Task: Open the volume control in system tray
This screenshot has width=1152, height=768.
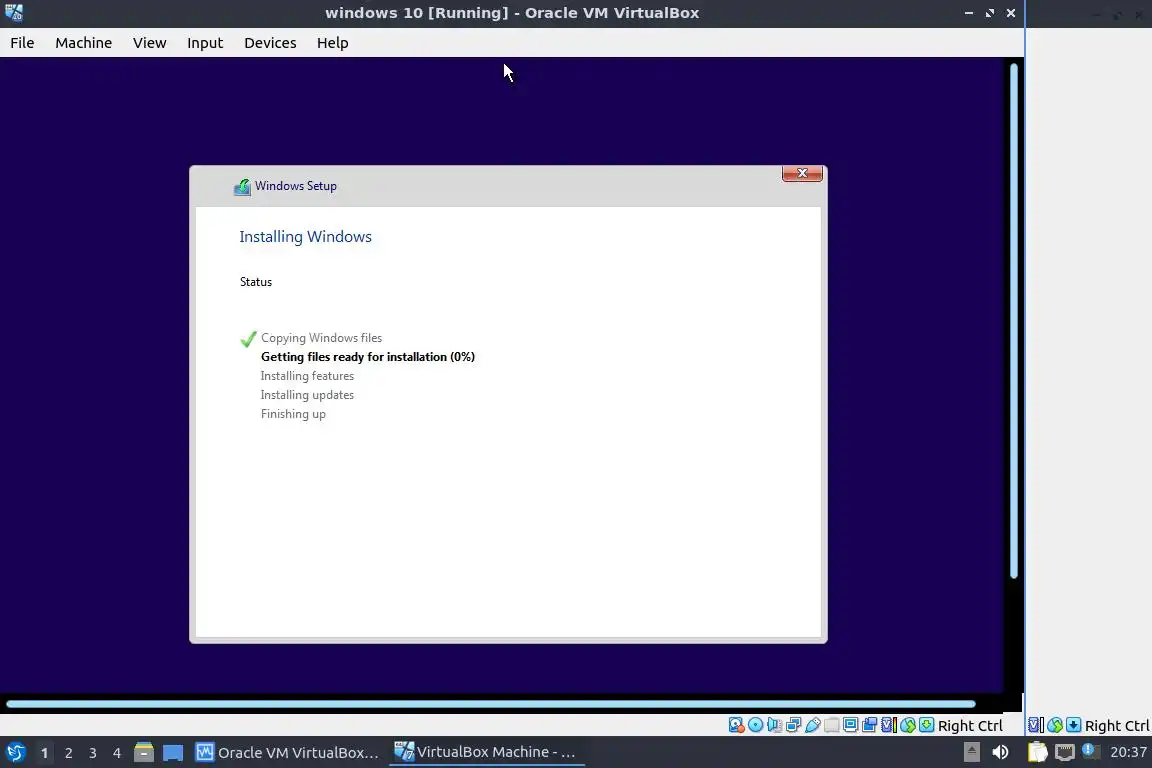Action: (1000, 752)
